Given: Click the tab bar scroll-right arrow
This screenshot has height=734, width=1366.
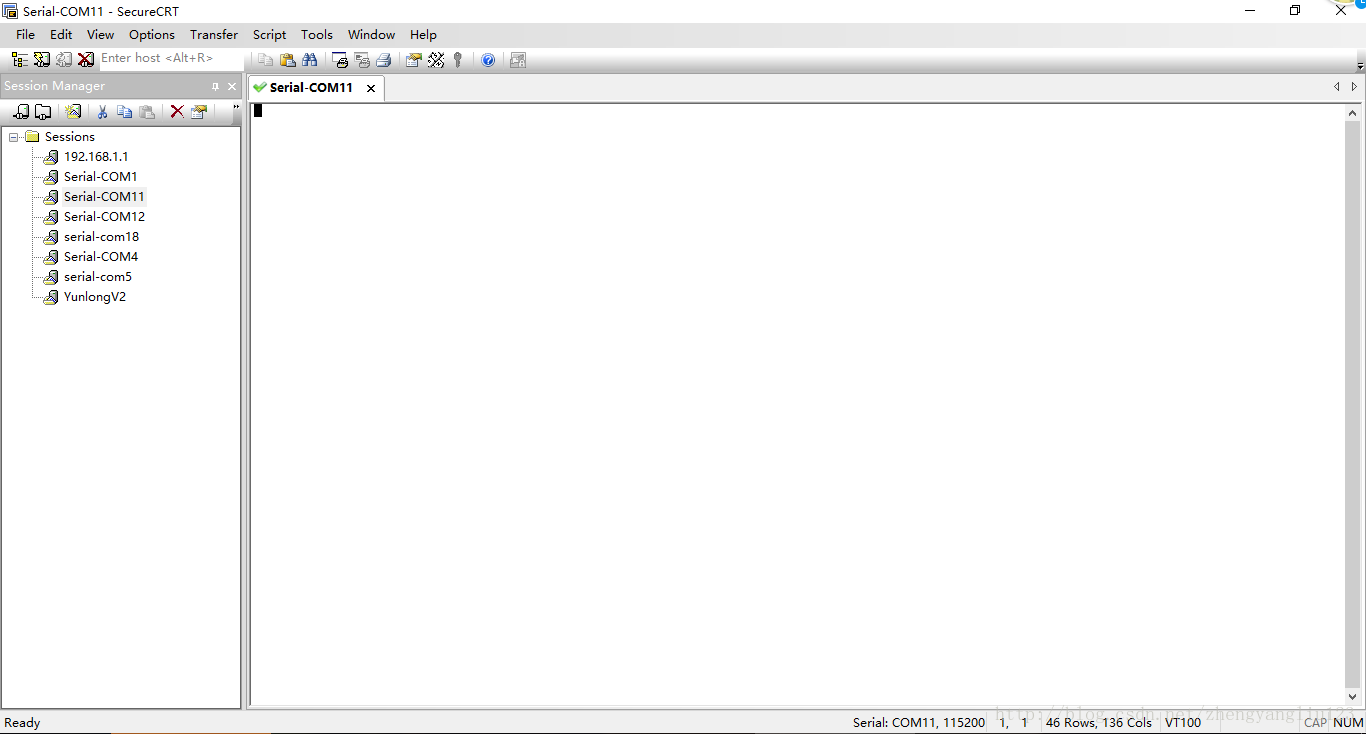Looking at the screenshot, I should pos(1355,87).
